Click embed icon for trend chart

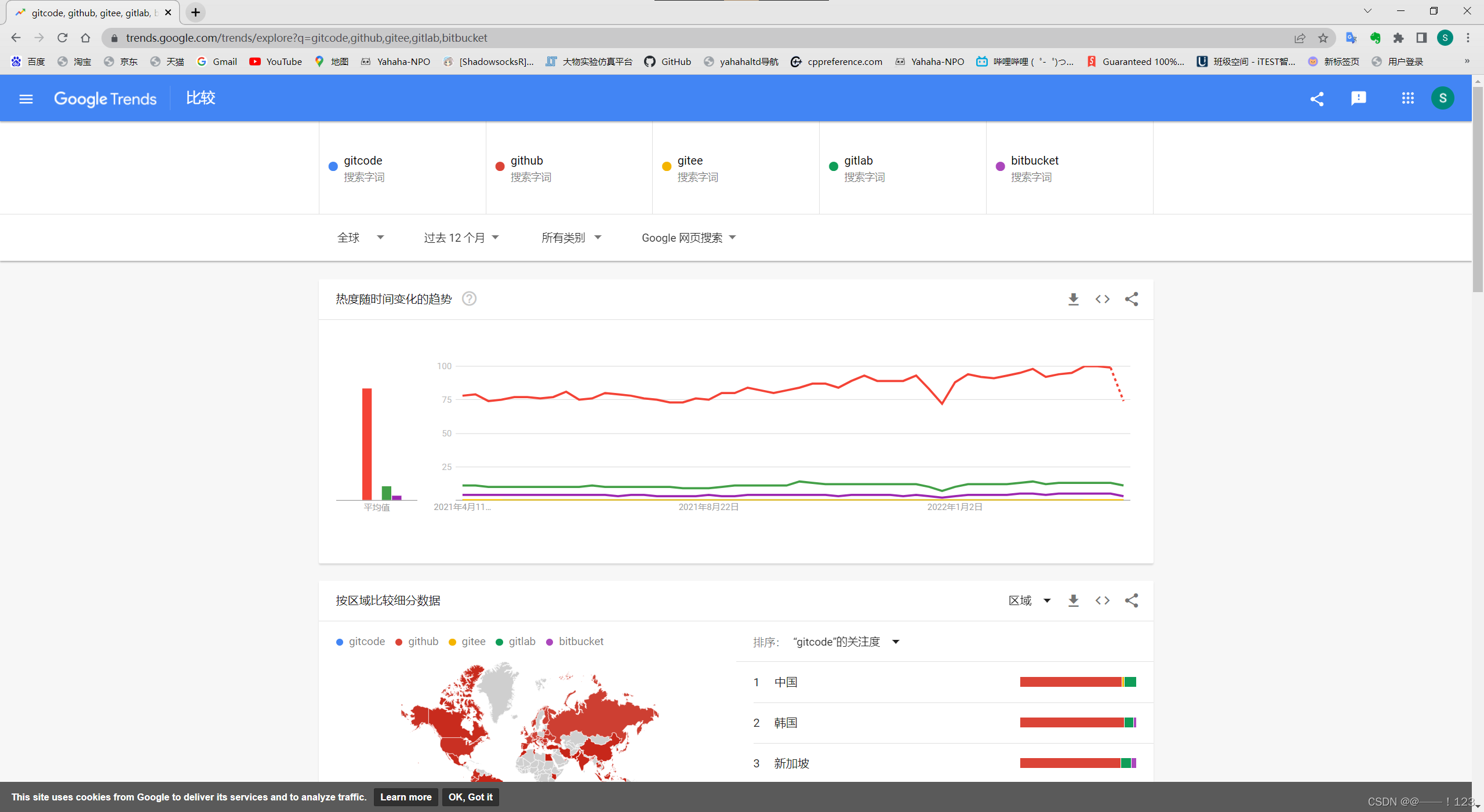pos(1102,299)
